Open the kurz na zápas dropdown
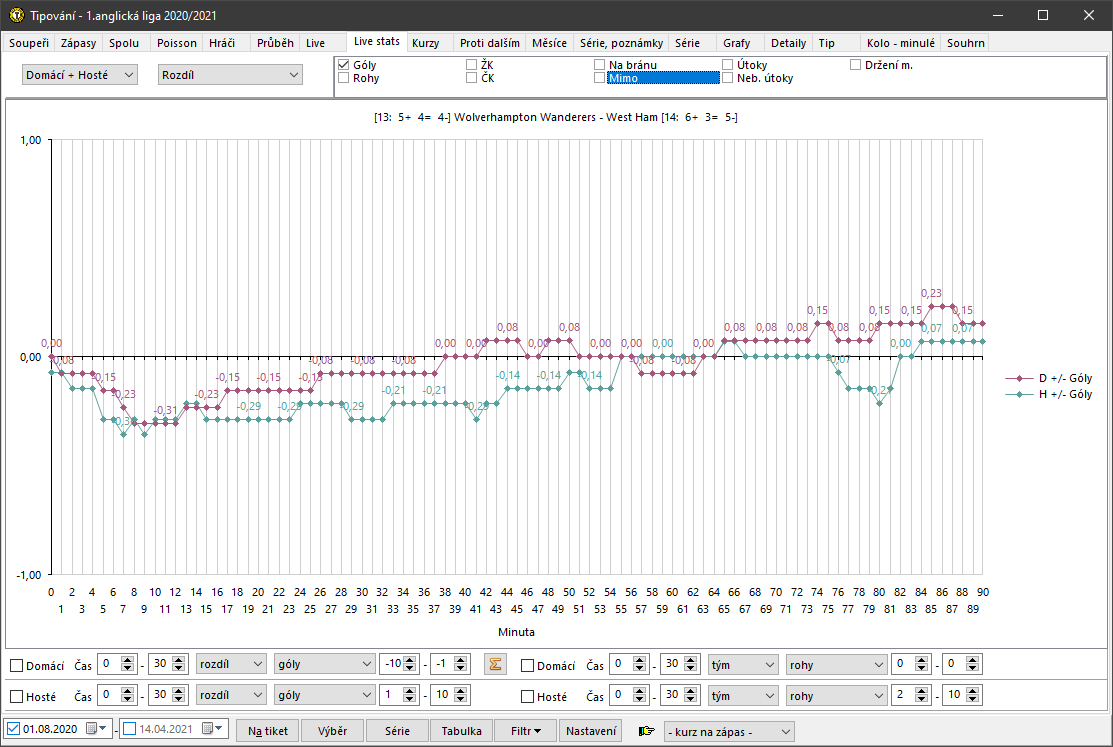This screenshot has width=1113, height=747. click(x=729, y=731)
